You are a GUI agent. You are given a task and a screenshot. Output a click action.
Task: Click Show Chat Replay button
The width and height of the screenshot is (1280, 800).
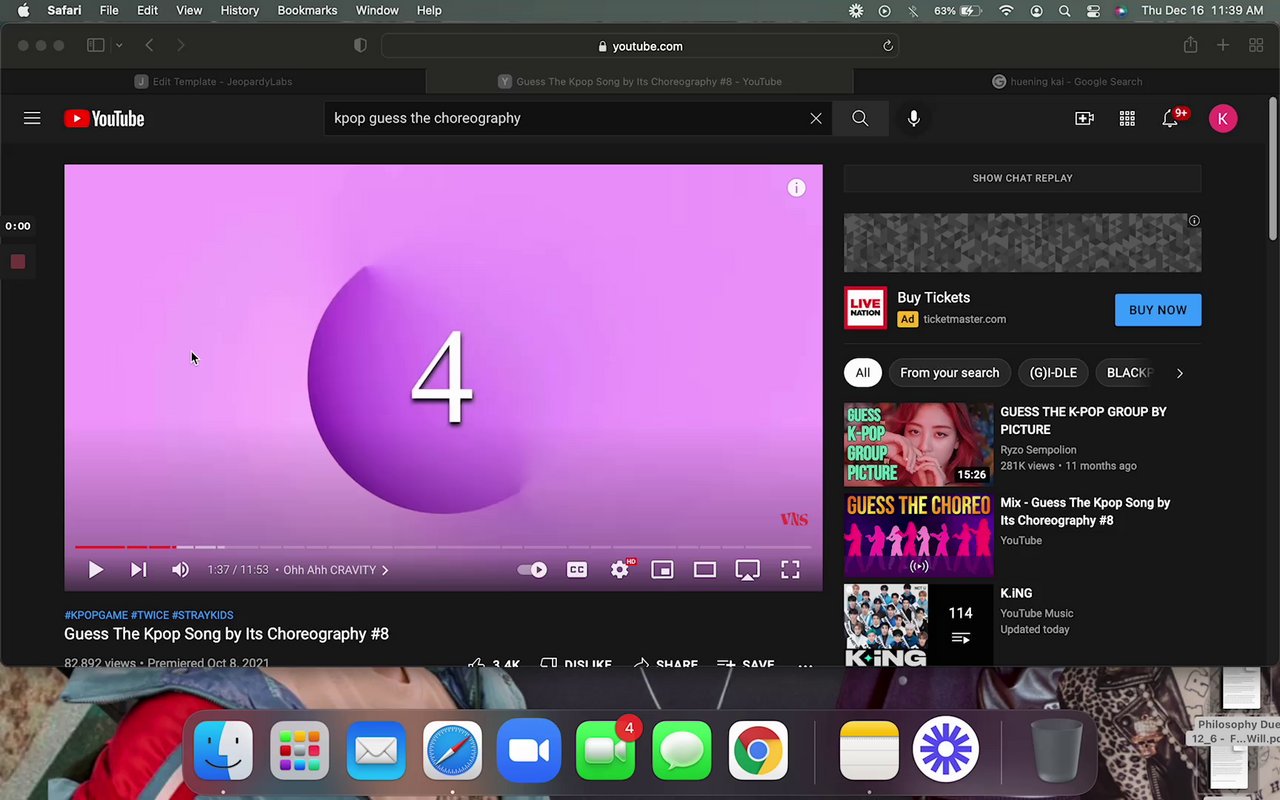[1022, 178]
